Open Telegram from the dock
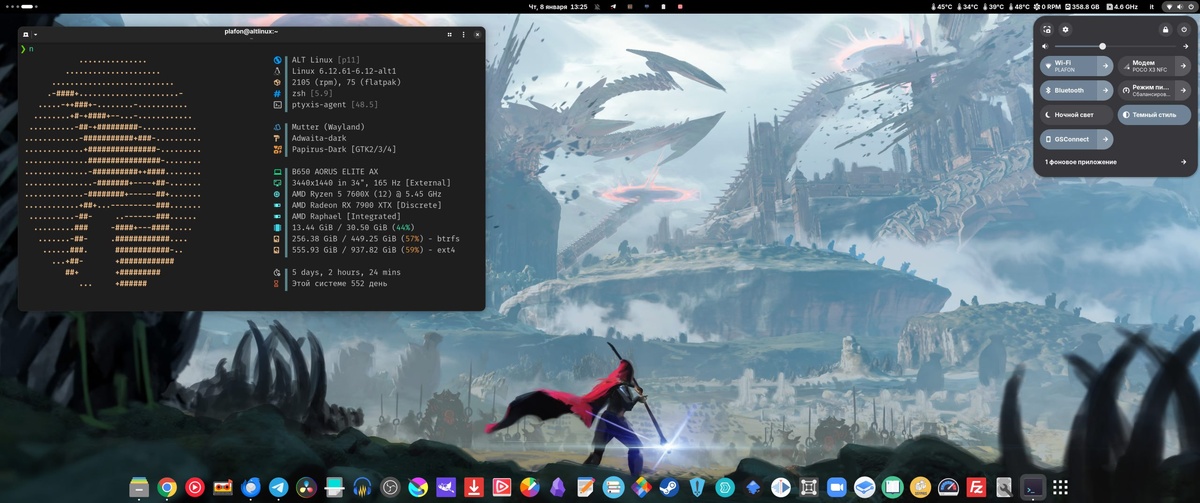 278,487
